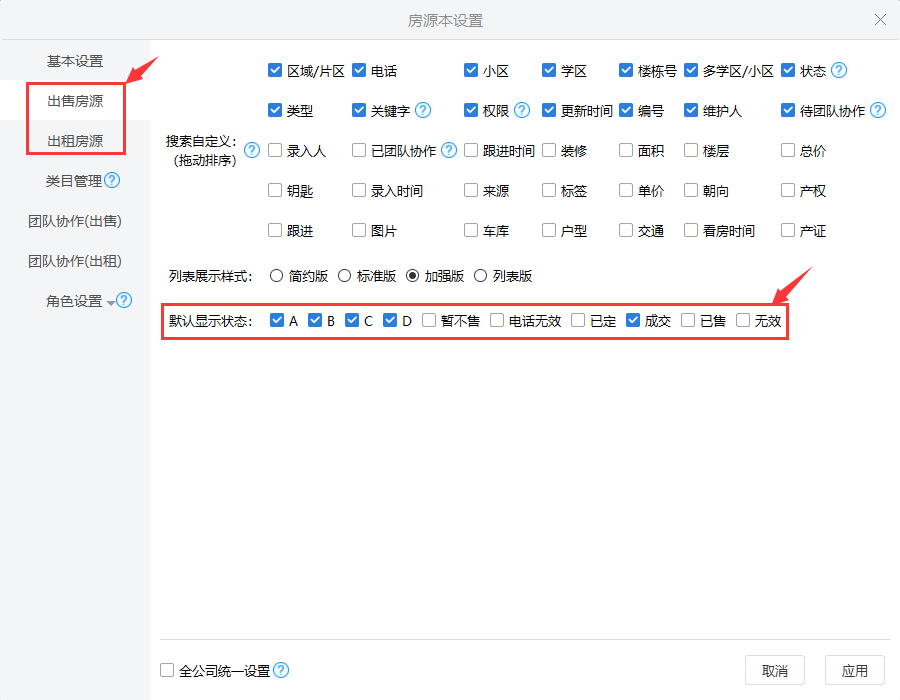
Task: Check 电话无效 default status
Action: (x=497, y=320)
